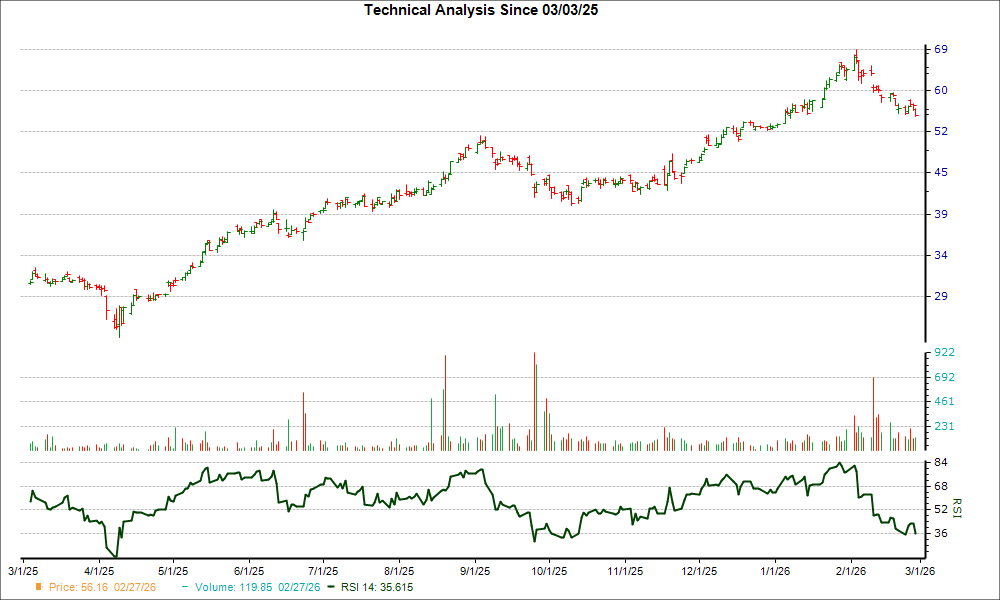Image resolution: width=1000 pixels, height=600 pixels.
Task: Expand the RSI axis label on the right
Action: point(958,507)
